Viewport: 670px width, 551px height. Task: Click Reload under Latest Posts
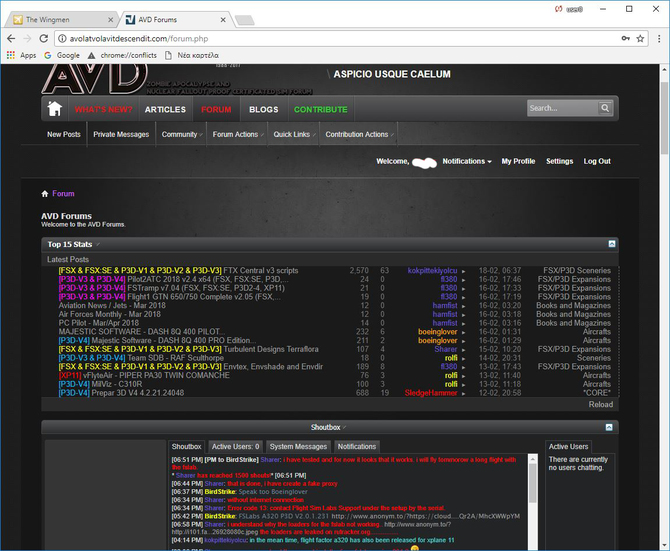coord(601,404)
